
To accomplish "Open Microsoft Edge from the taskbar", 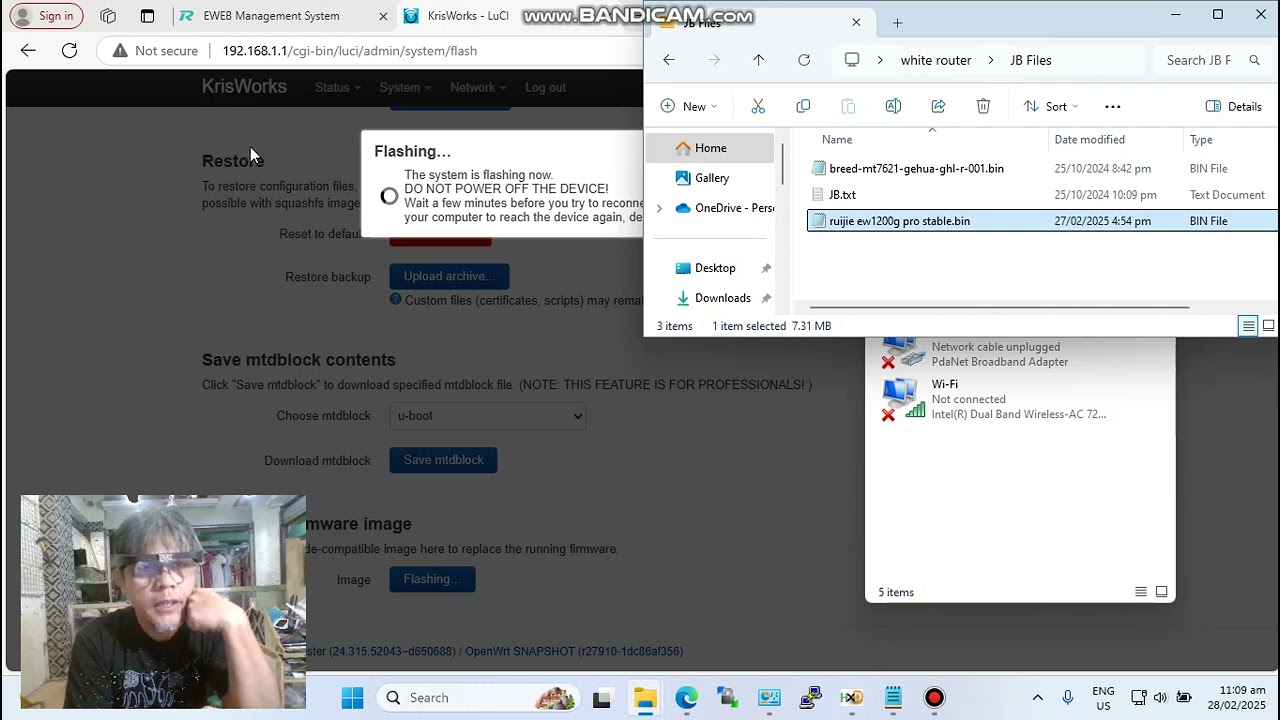I will [x=686, y=698].
